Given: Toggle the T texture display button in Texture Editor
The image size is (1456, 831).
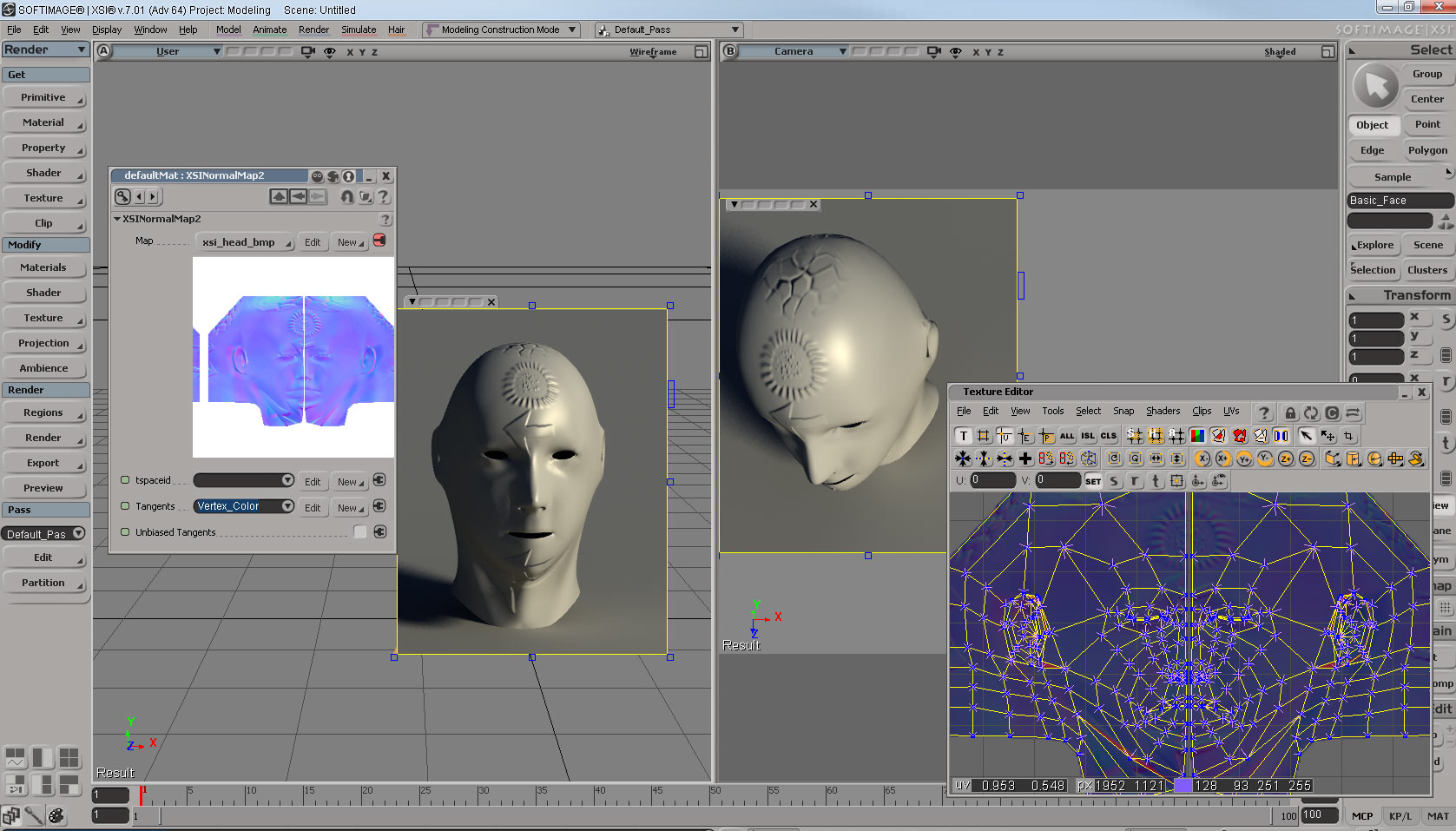Looking at the screenshot, I should [x=963, y=436].
